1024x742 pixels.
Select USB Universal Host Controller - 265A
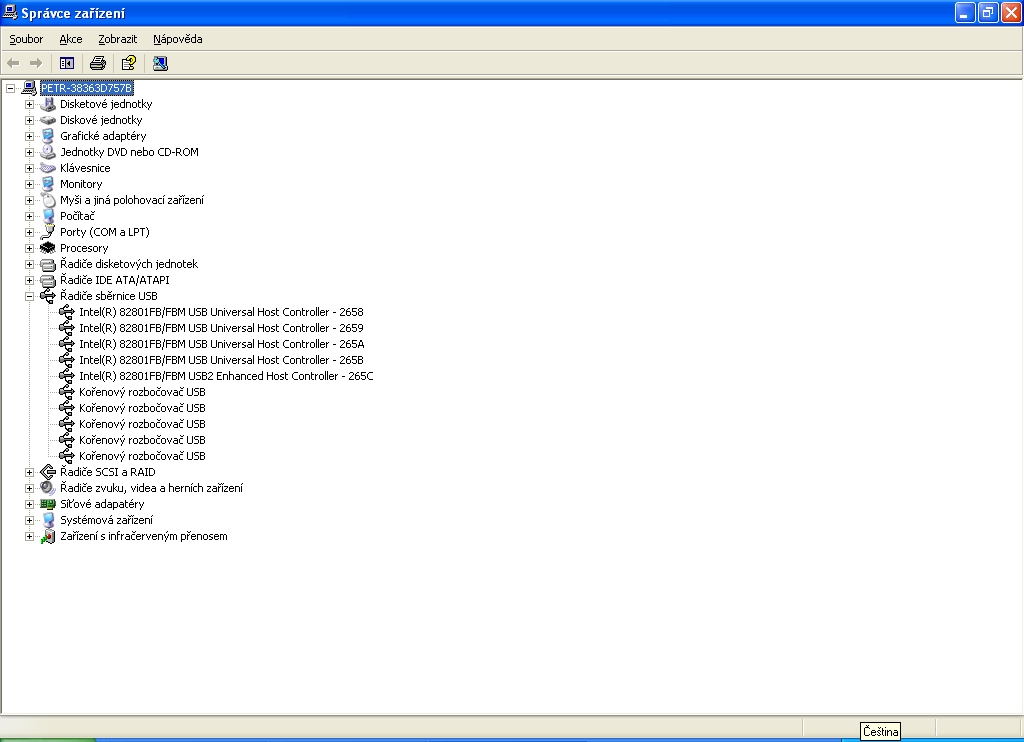click(x=221, y=344)
